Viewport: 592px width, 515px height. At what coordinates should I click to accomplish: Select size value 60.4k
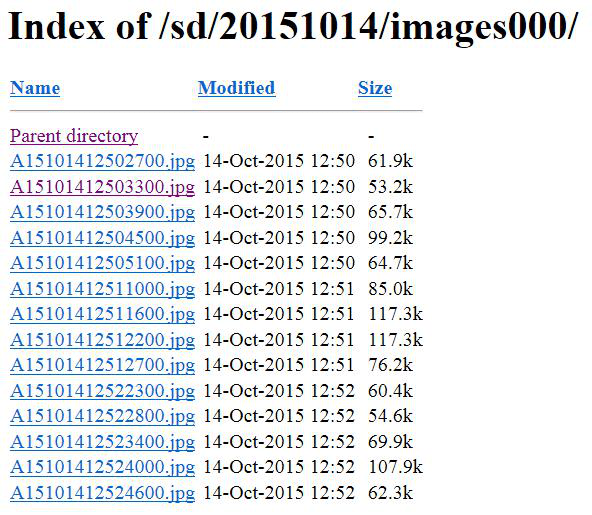(x=390, y=391)
